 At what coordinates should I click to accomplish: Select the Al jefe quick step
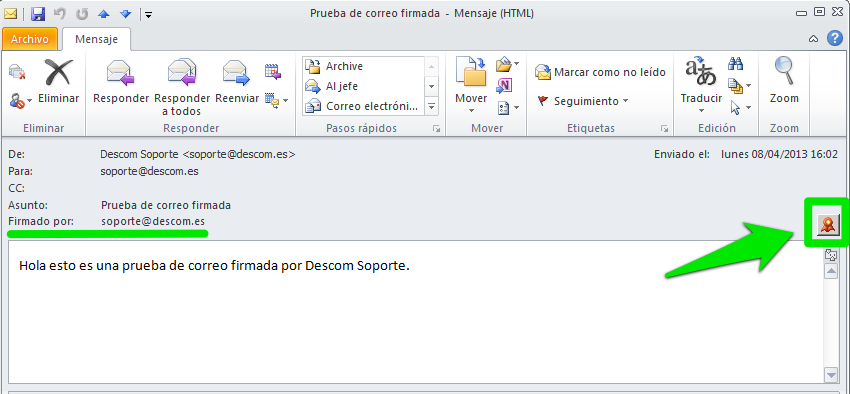(363, 86)
